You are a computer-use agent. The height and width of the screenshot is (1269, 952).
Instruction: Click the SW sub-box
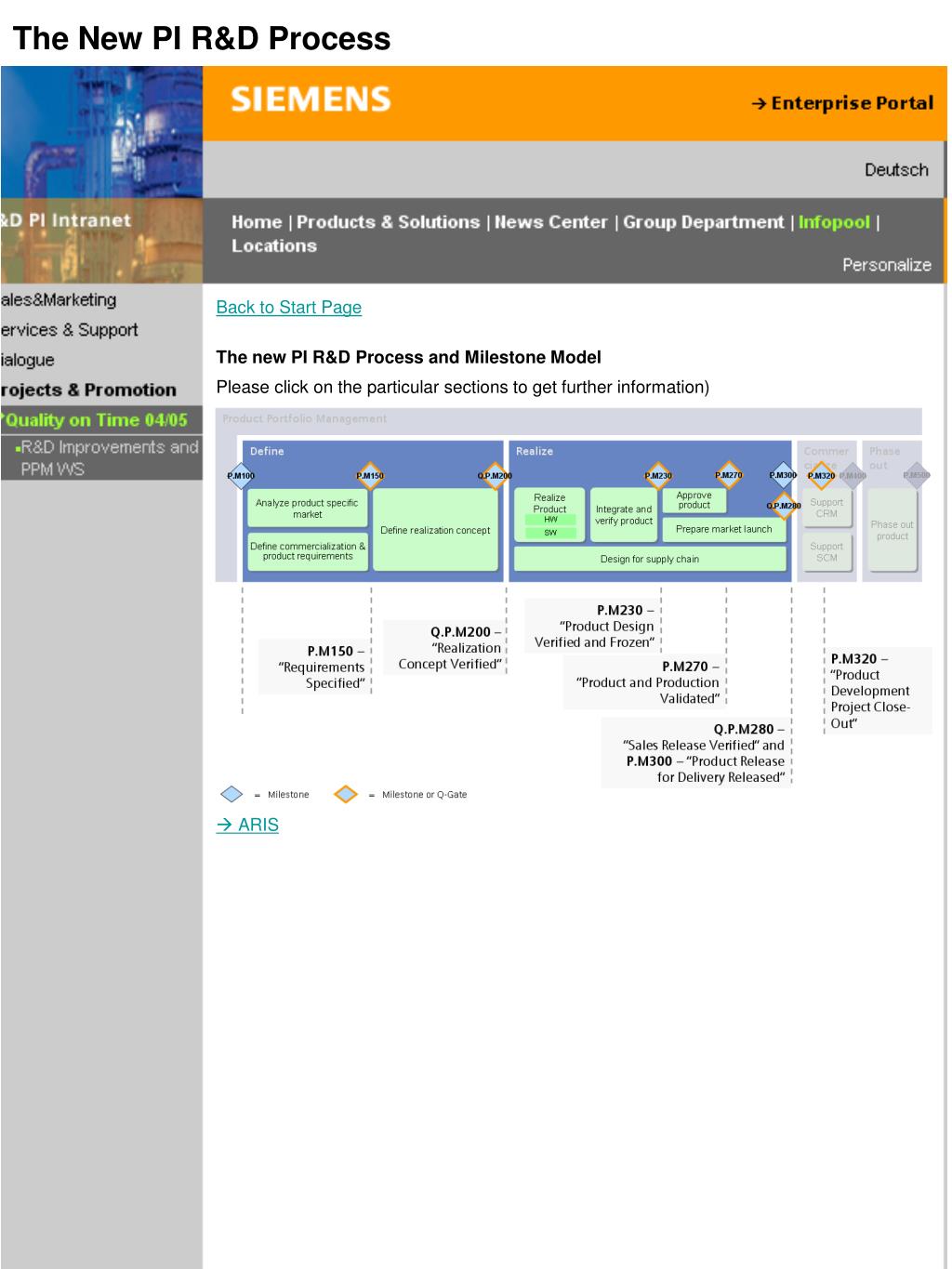click(550, 533)
